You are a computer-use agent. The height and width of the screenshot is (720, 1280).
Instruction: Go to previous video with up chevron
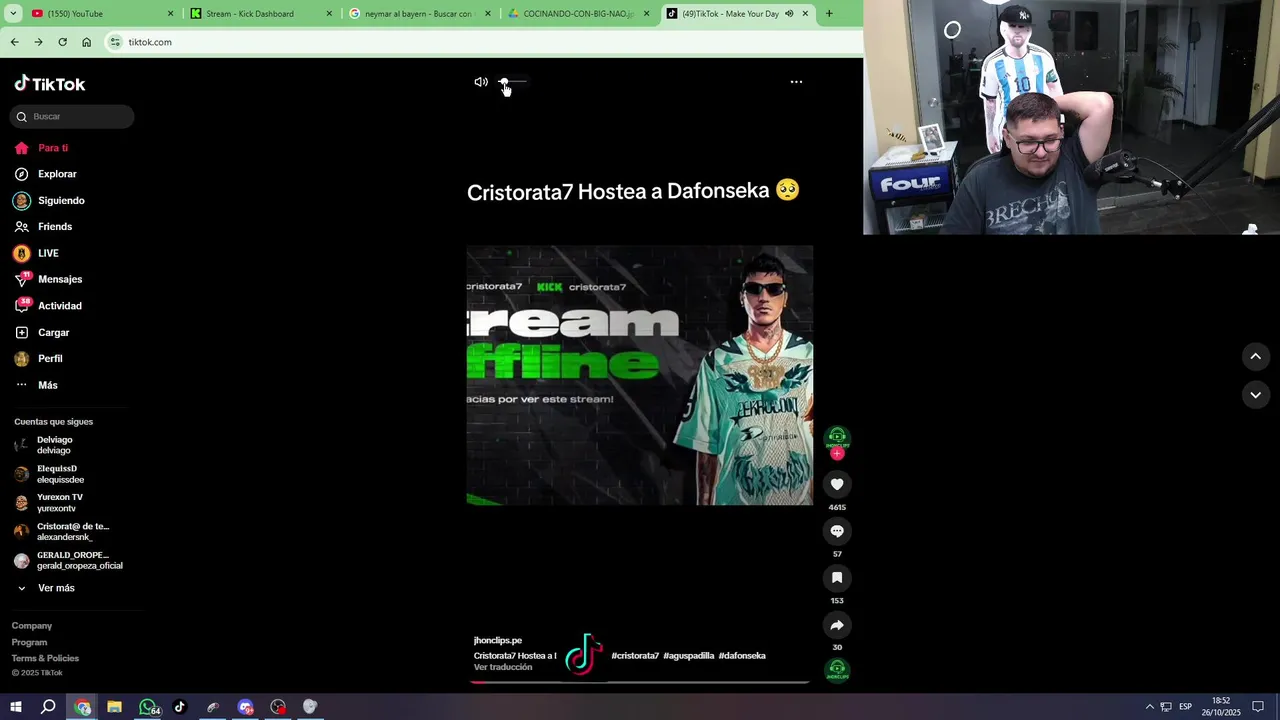(x=1255, y=356)
